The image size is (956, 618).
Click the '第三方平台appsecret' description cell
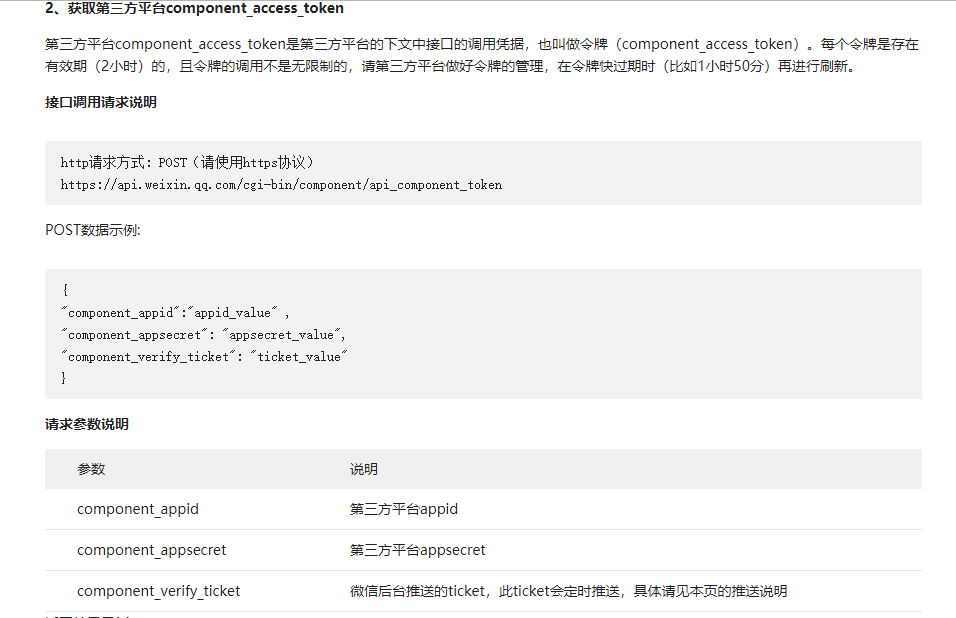417,550
